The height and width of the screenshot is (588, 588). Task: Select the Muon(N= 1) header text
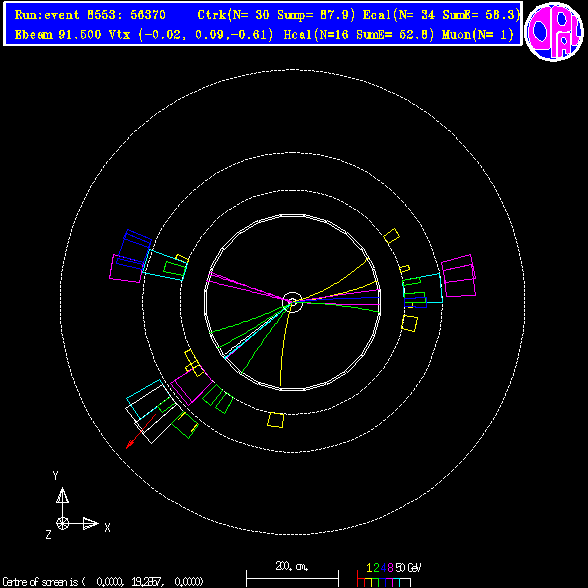(478, 35)
